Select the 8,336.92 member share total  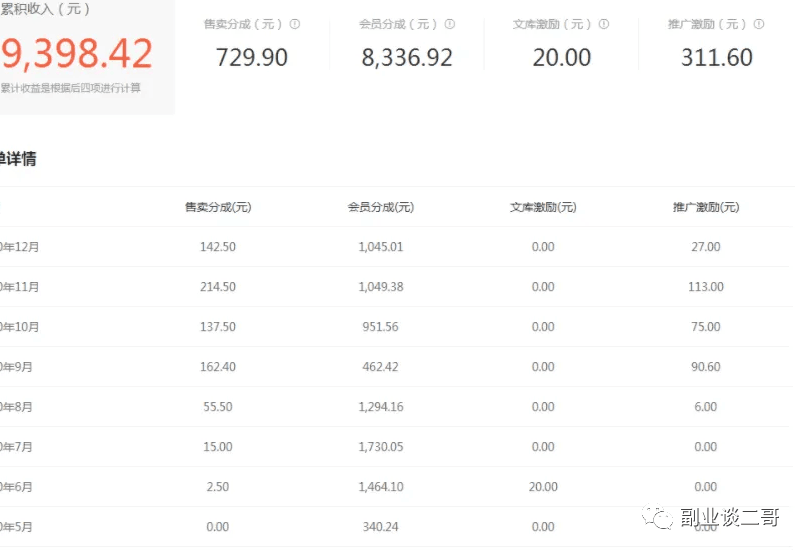407,57
